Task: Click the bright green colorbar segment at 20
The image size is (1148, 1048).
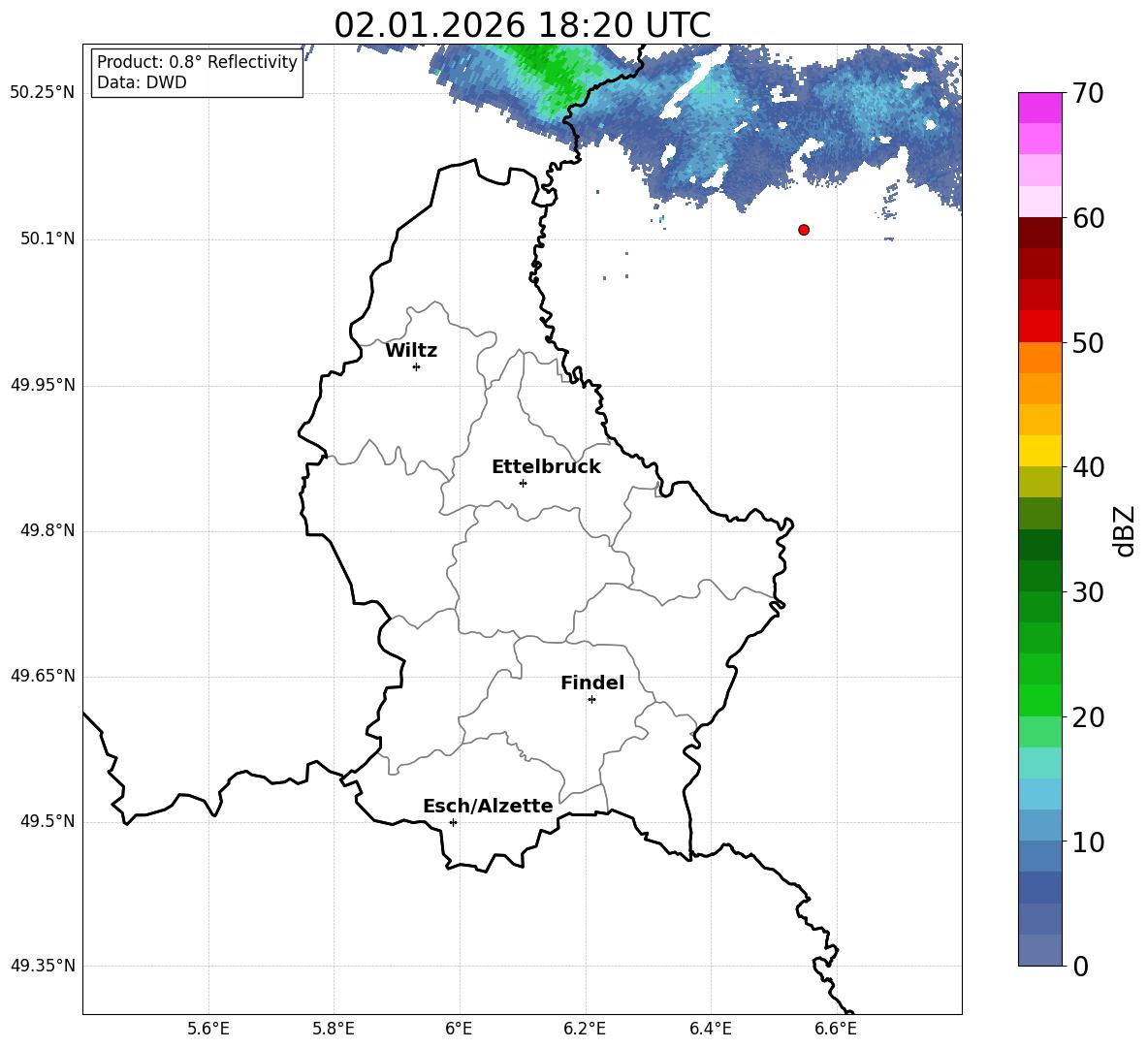Action: pos(1040,700)
